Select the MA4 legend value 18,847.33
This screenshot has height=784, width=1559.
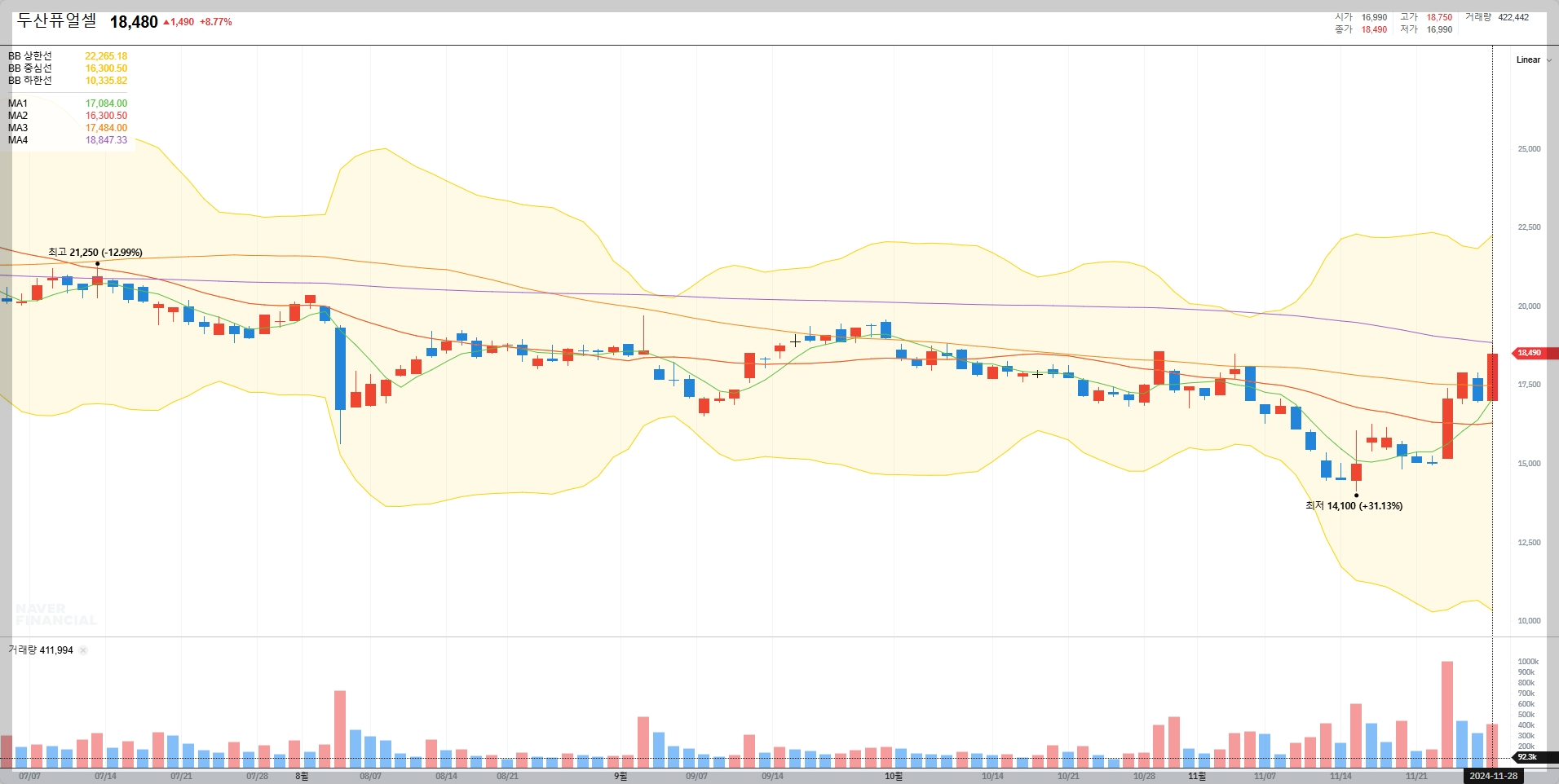coord(106,140)
